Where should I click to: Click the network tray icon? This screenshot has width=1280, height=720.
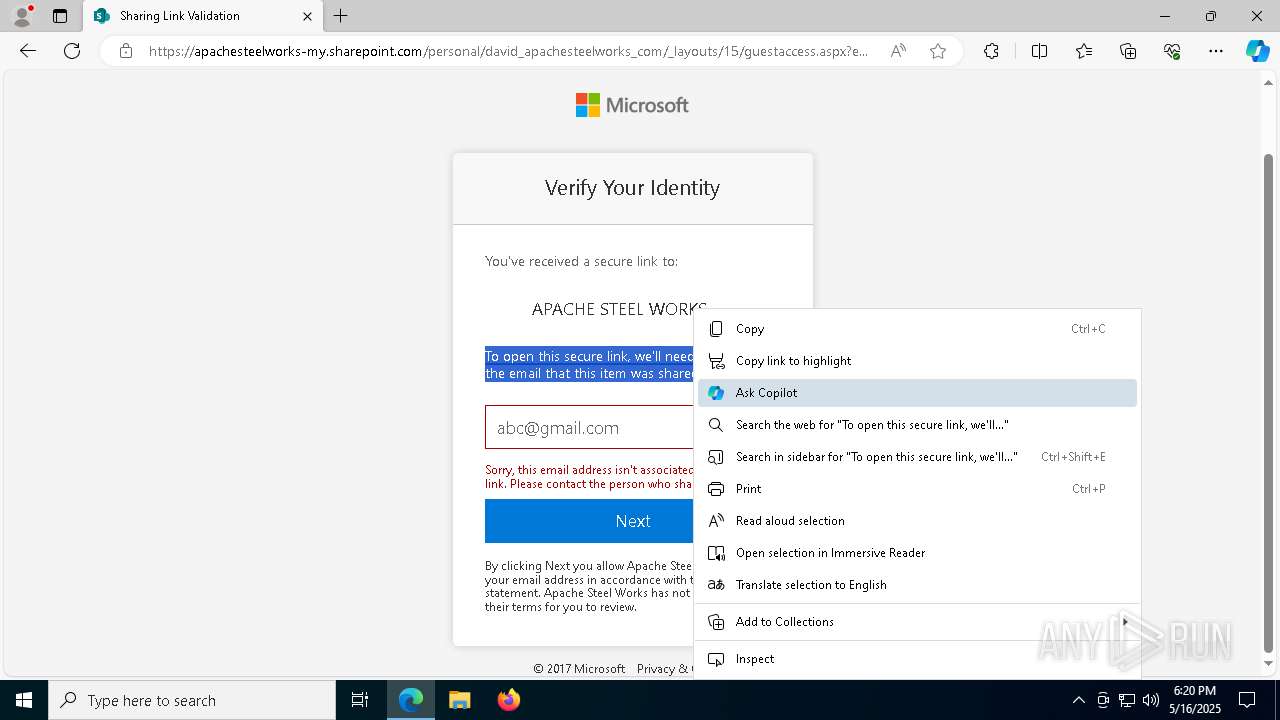tap(1126, 700)
